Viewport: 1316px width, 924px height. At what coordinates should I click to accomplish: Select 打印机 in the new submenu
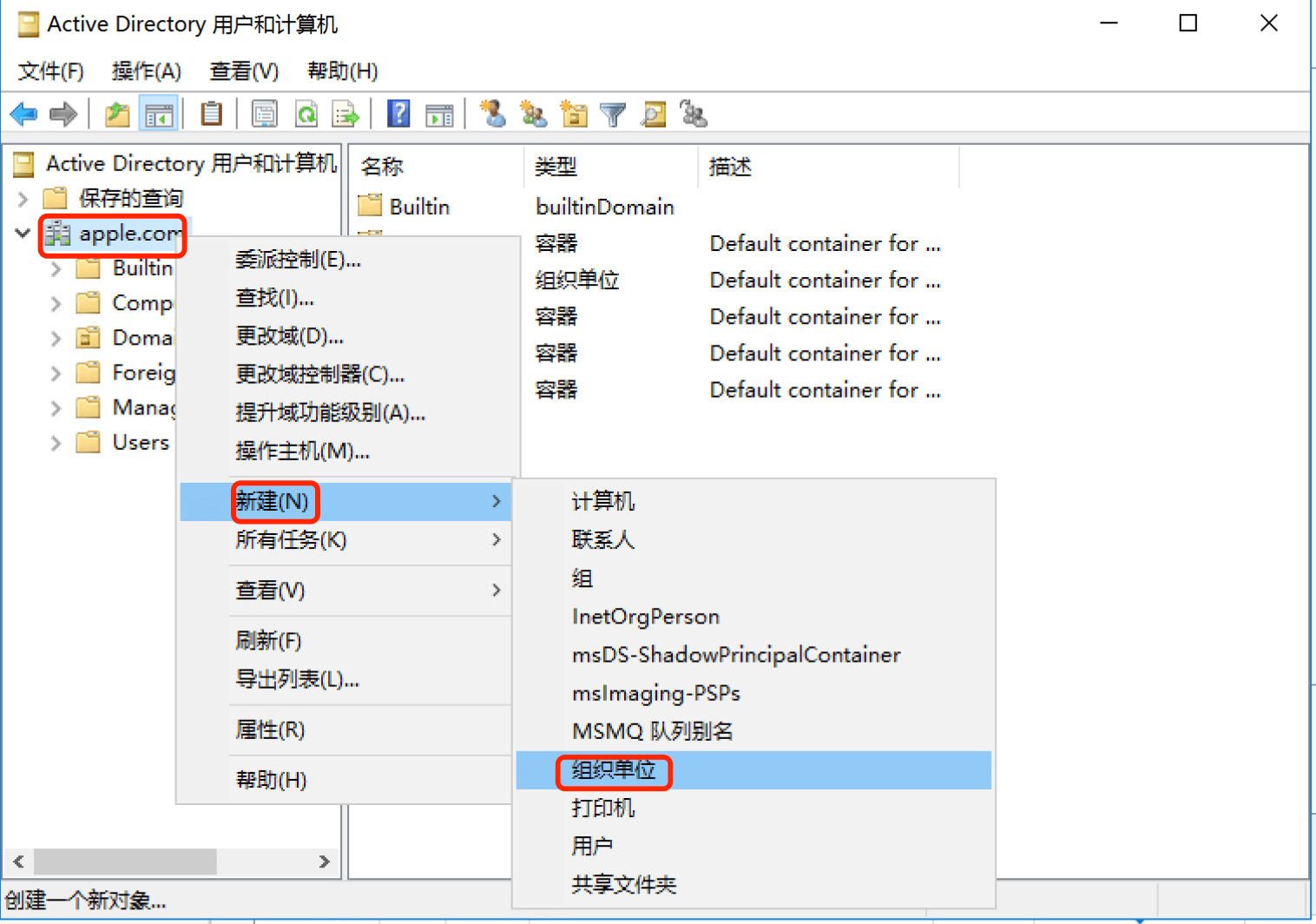click(x=753, y=808)
